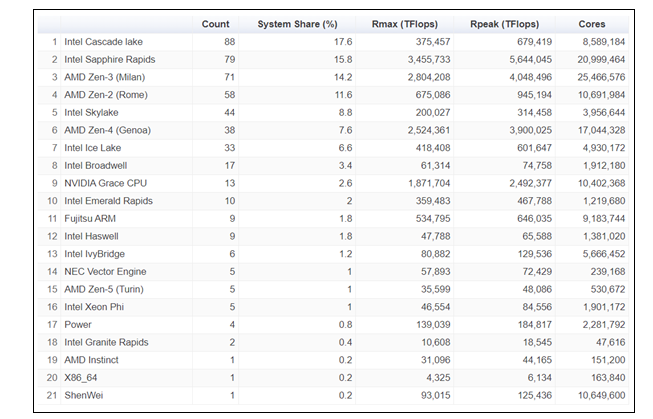Select the NVIDIA Grace CPU row name
Image resolution: width=653 pixels, height=419 pixels.
tap(105, 183)
